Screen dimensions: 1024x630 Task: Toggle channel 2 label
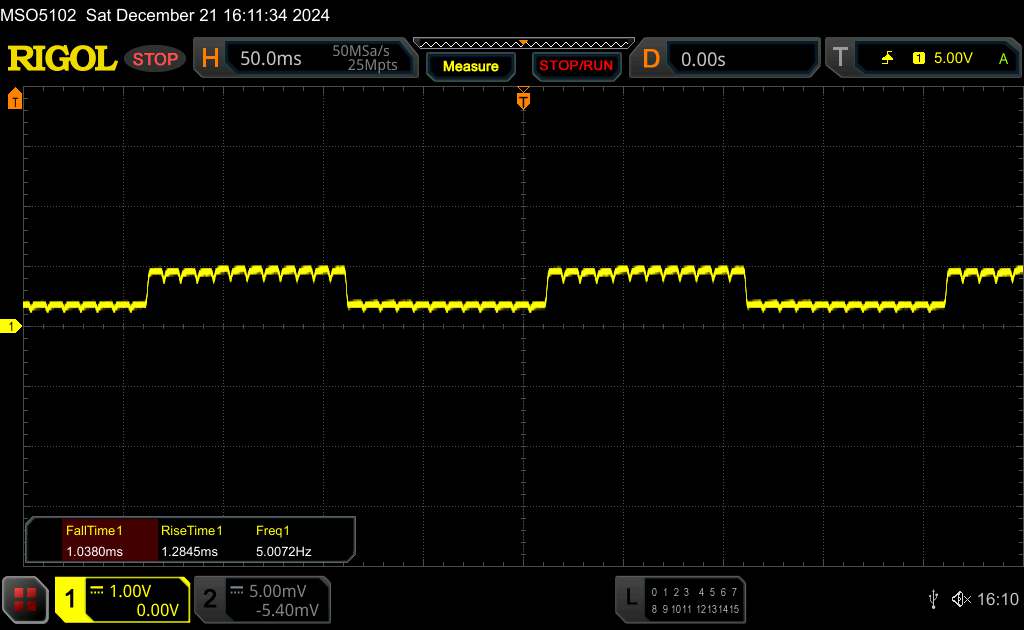(x=210, y=599)
